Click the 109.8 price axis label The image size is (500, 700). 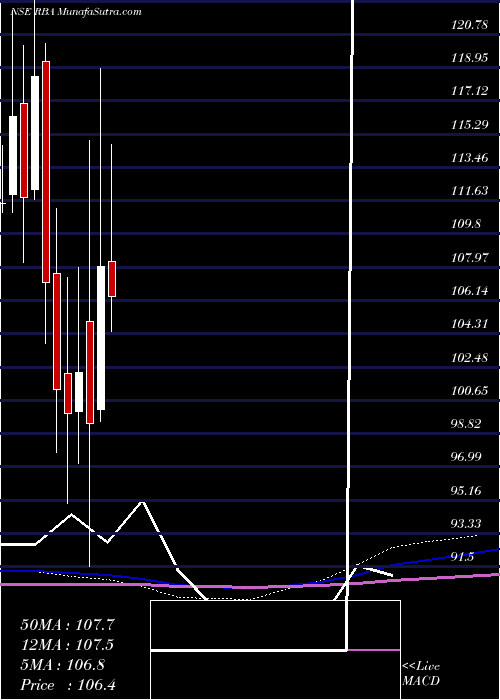(467, 225)
